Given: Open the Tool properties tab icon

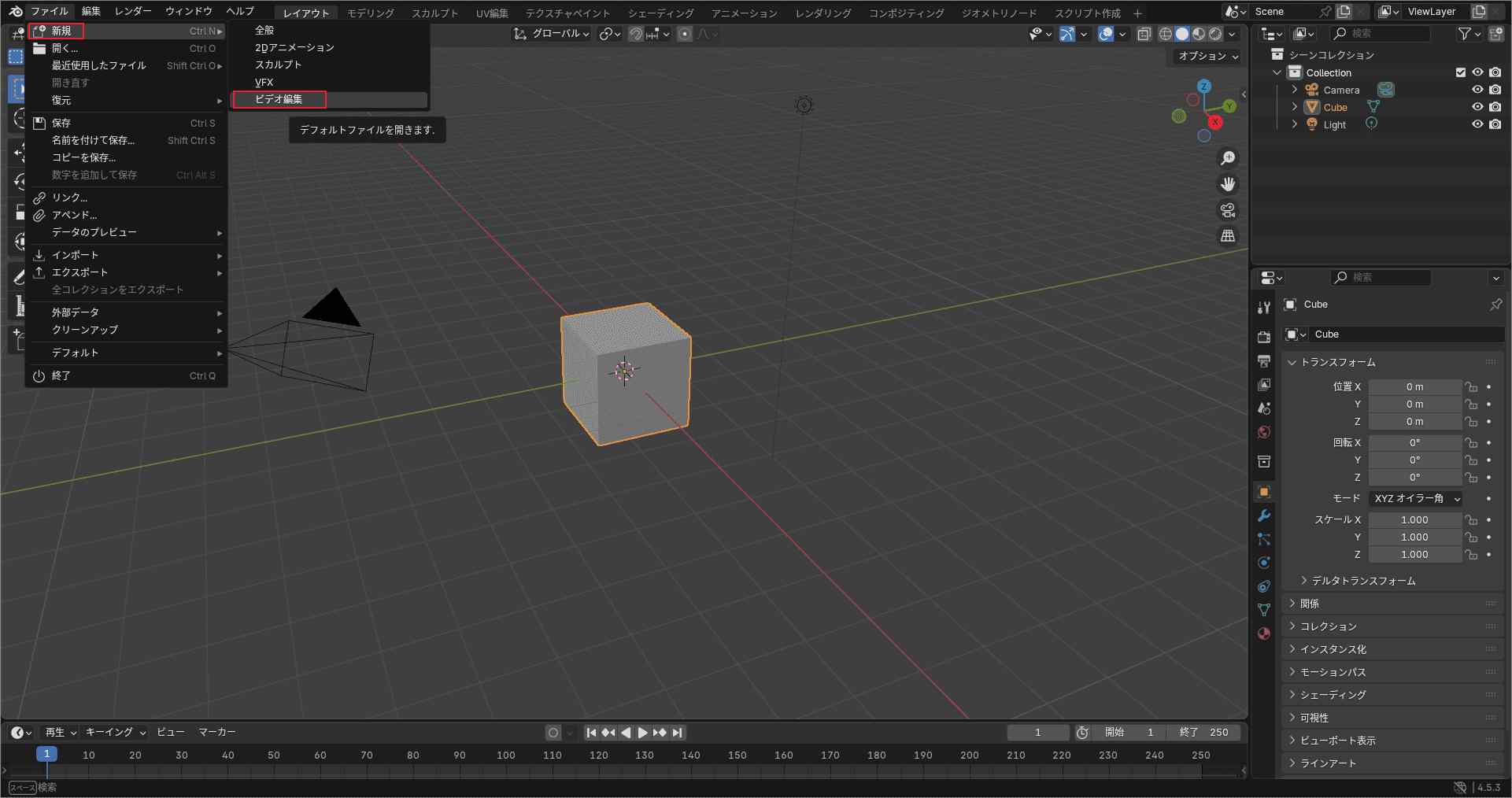Looking at the screenshot, I should click(1264, 308).
